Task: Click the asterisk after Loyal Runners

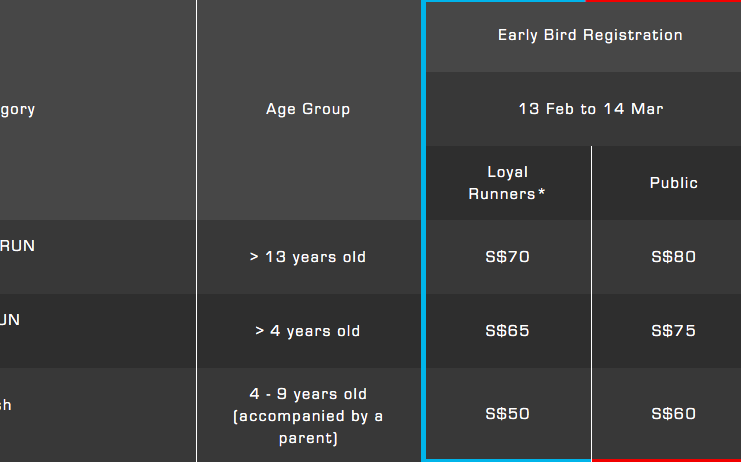Action: coord(542,192)
